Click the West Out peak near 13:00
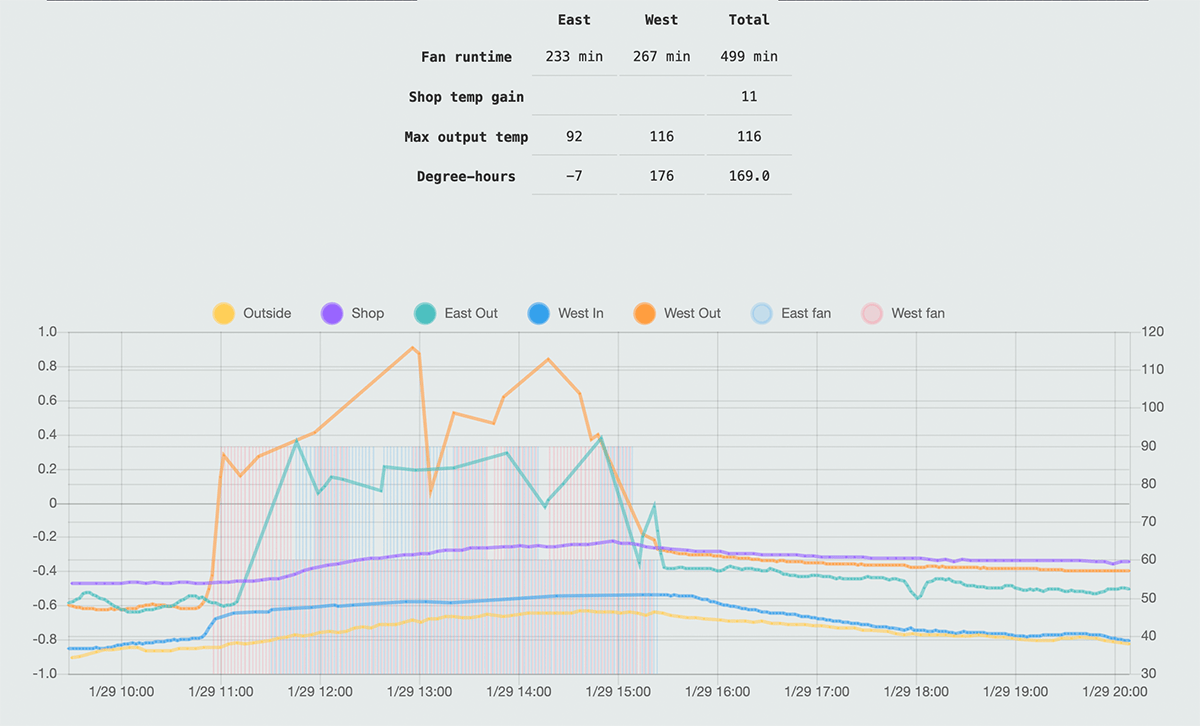1200x726 pixels. tap(413, 348)
